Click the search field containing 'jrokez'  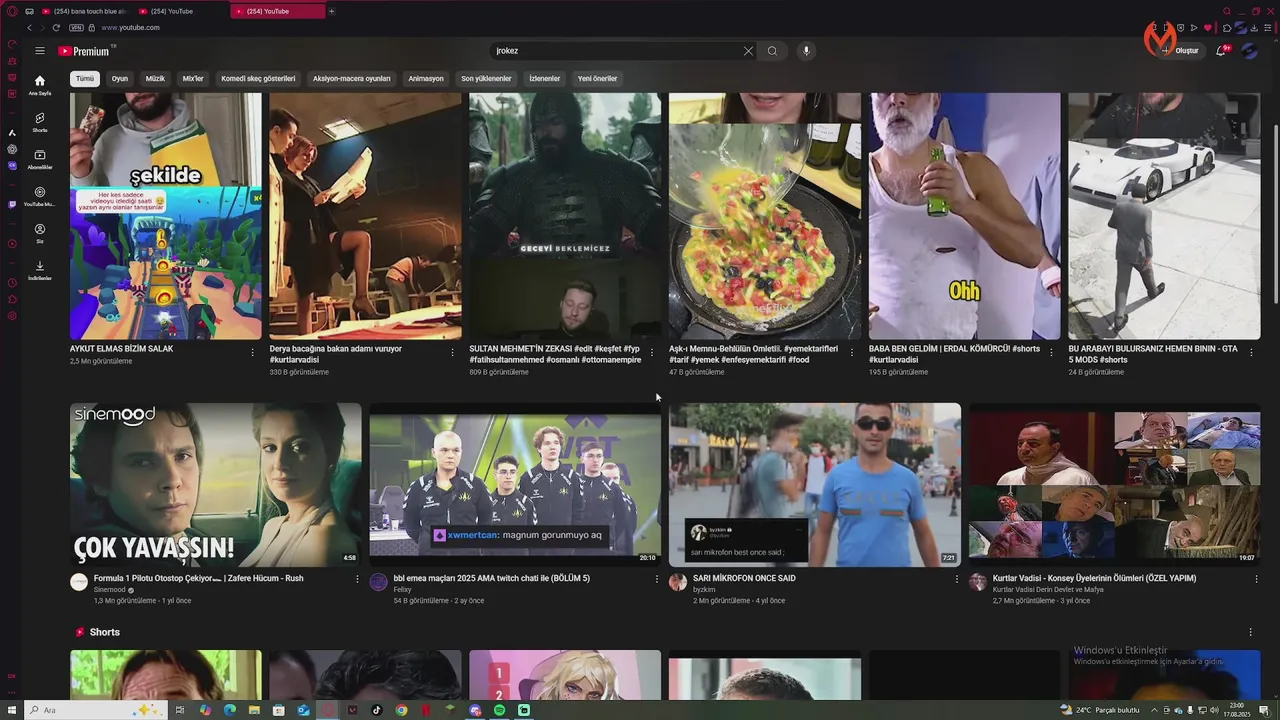coord(615,51)
